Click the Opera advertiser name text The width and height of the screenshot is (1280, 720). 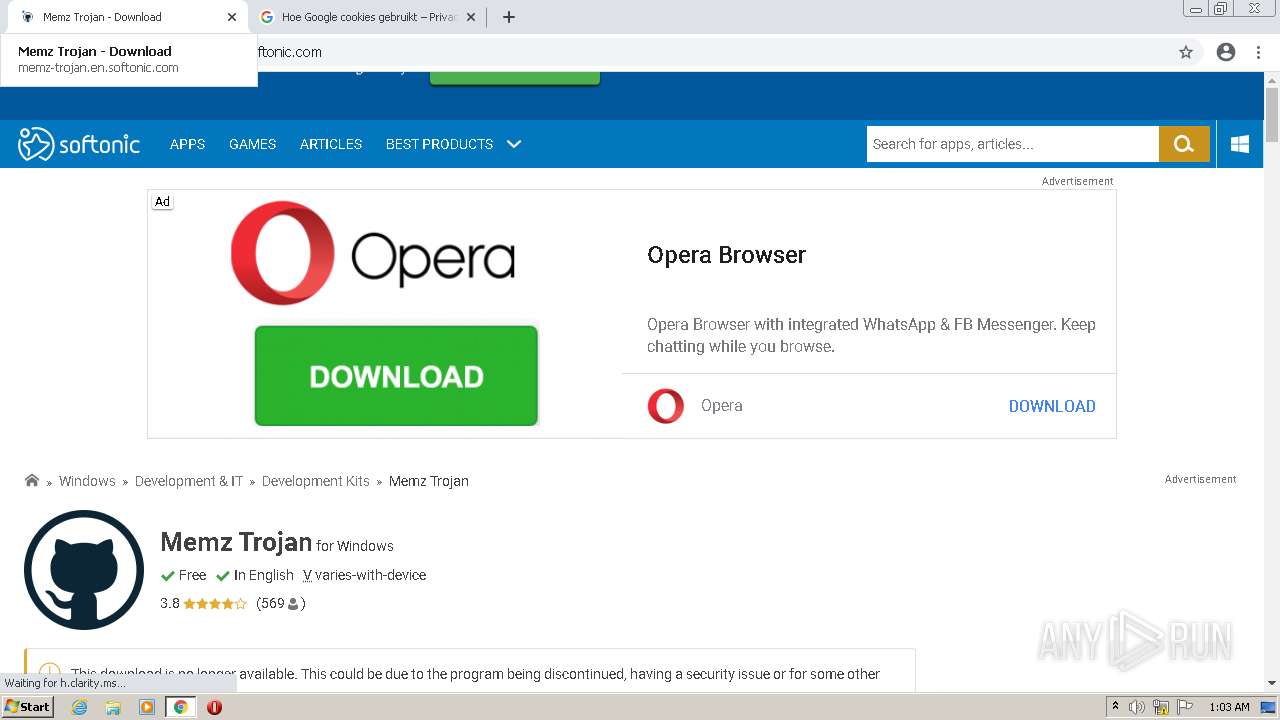click(722, 406)
